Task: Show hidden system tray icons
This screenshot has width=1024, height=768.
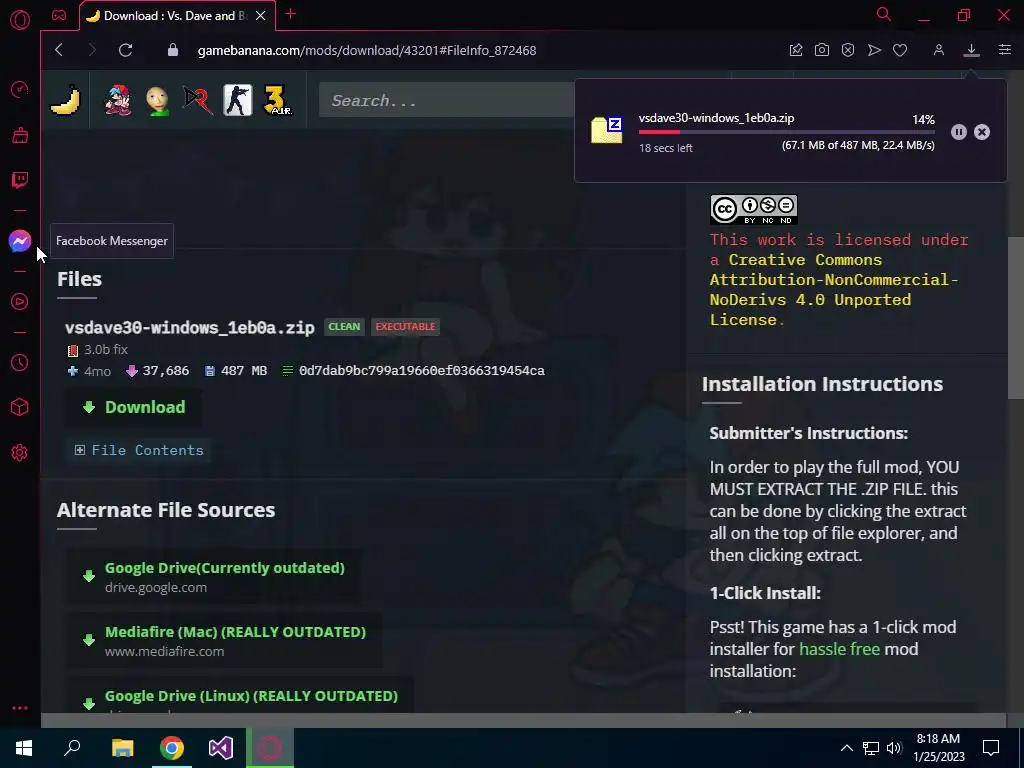Action: 846,748
